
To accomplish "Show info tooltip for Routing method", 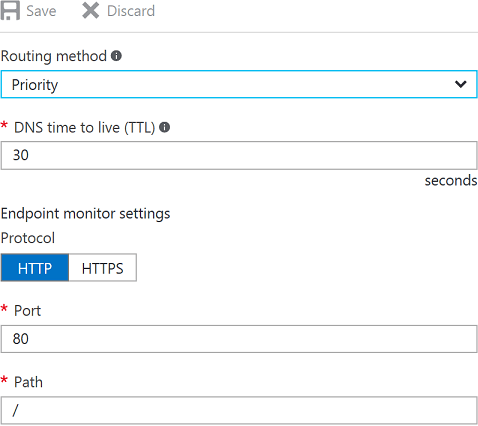I will pyautogui.click(x=116, y=55).
